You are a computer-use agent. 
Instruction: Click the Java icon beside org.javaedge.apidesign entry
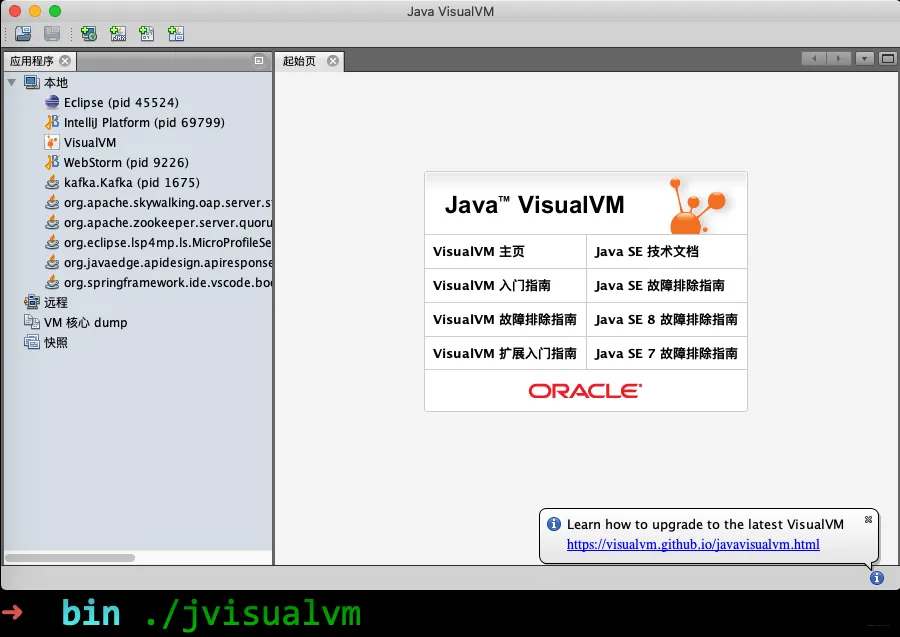52,263
